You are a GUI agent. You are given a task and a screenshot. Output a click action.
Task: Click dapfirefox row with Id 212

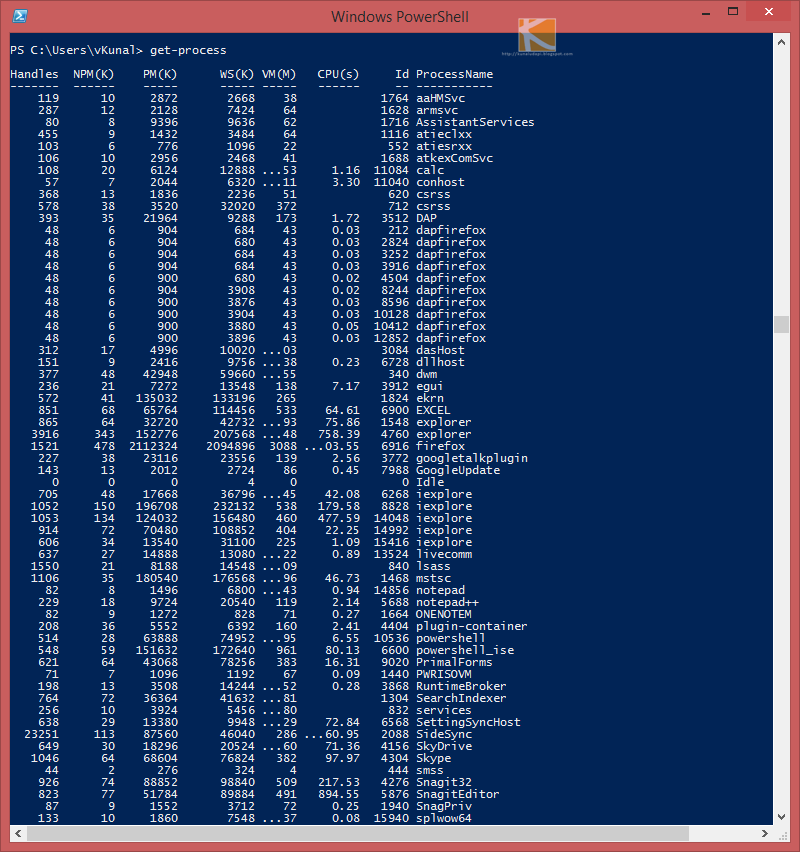tap(248, 230)
